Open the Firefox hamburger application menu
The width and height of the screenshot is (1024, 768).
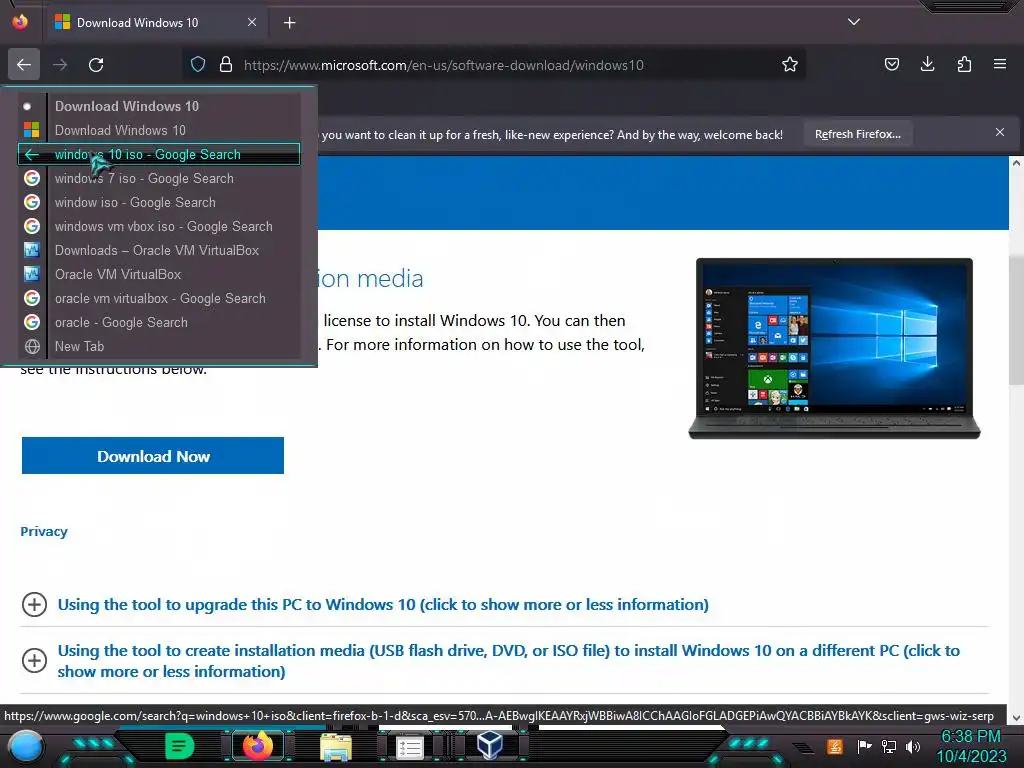point(1000,65)
